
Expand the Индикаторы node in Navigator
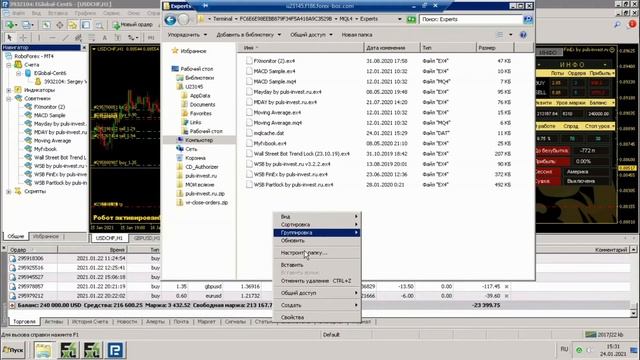tap(9, 90)
